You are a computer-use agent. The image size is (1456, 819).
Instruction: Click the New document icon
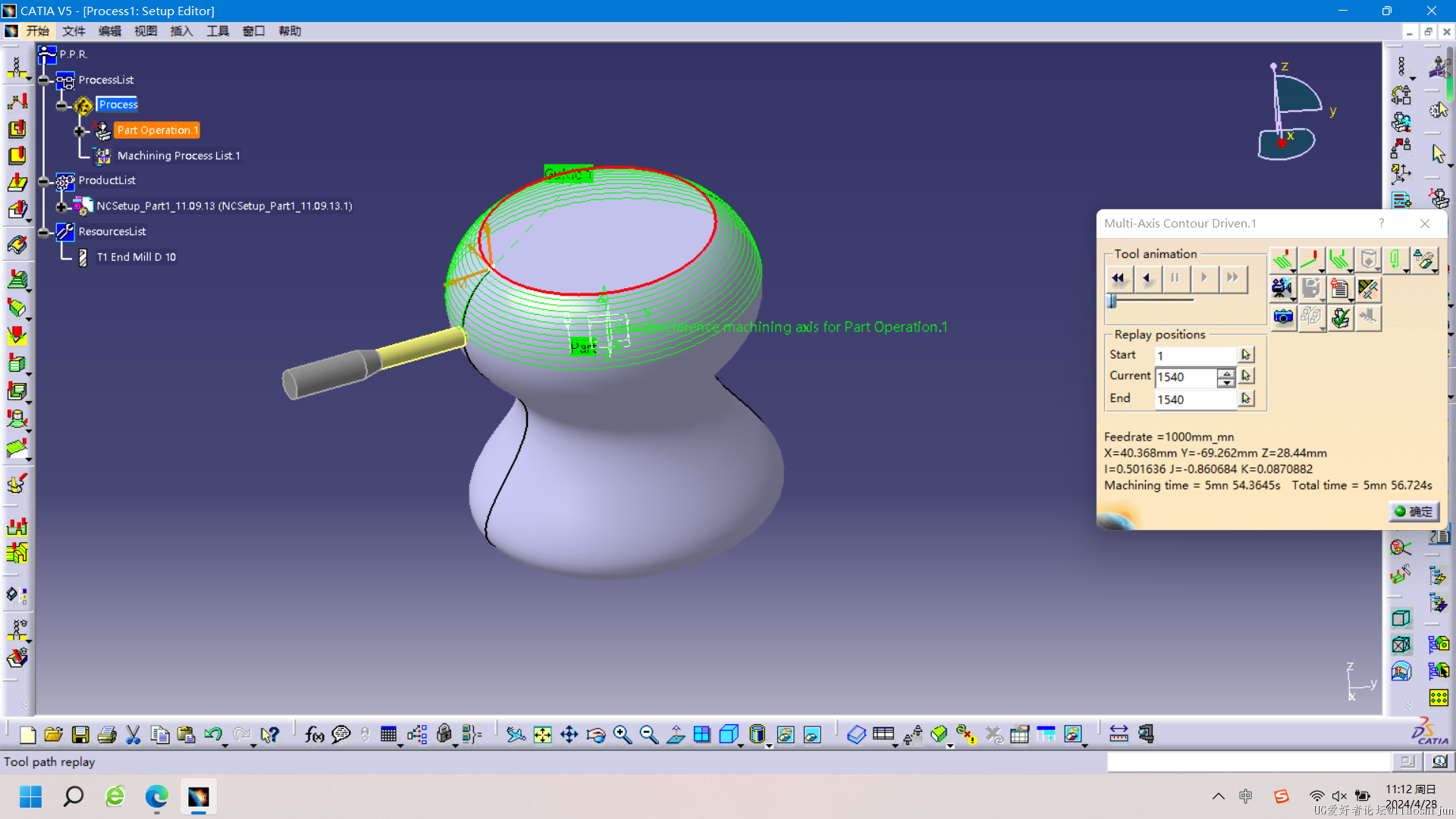[x=27, y=734]
